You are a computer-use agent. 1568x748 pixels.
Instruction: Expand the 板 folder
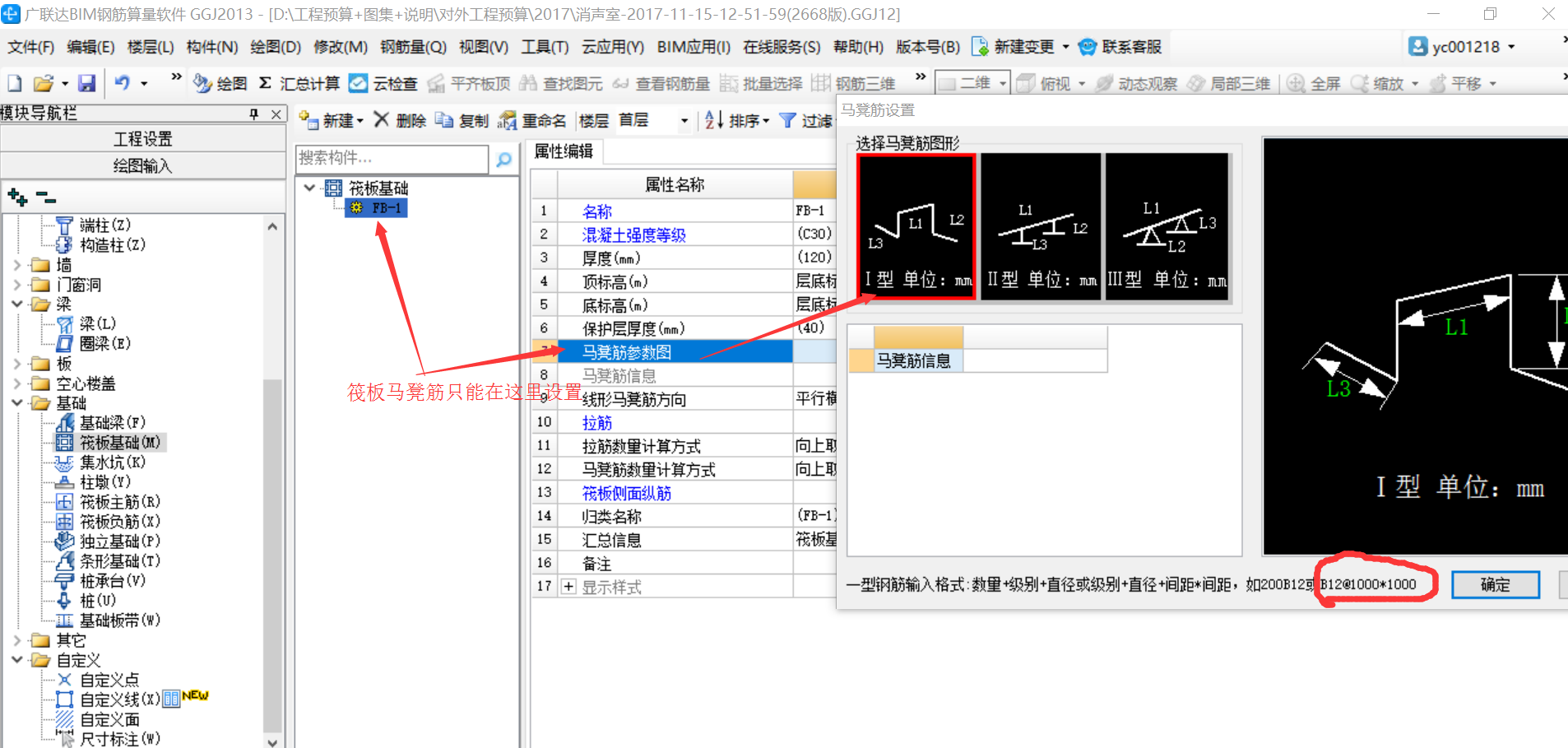pos(17,364)
